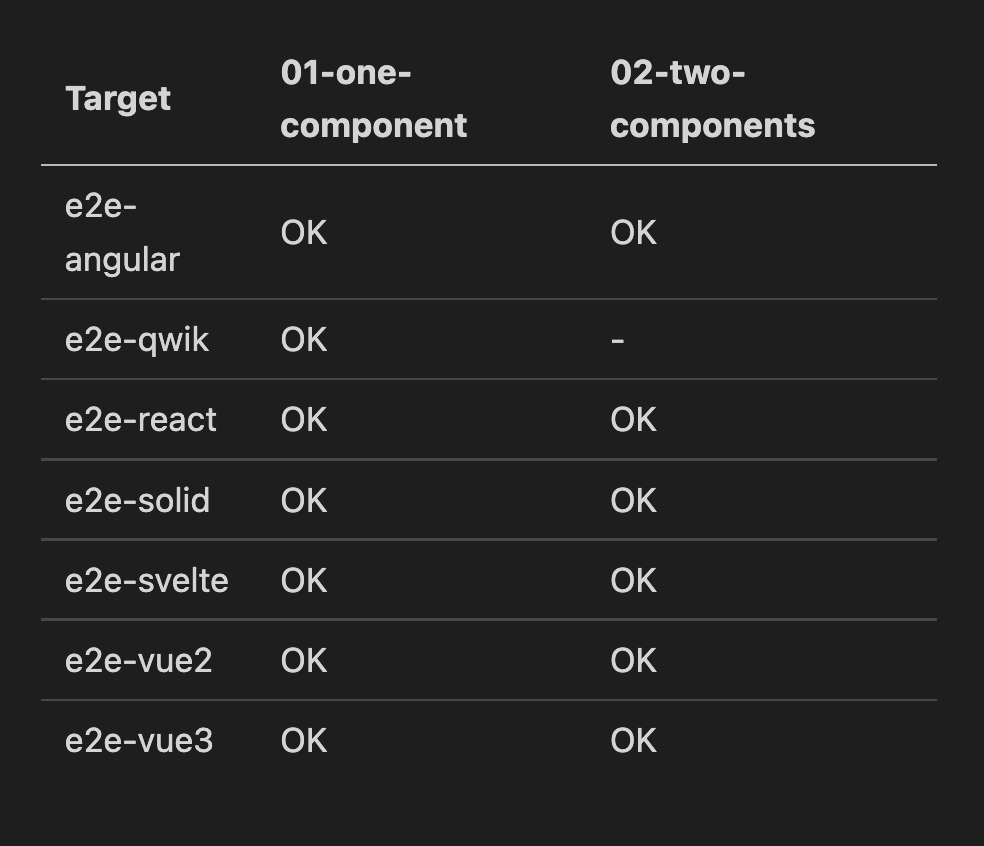Viewport: 984px width, 846px height.
Task: Click e2e-svelte's 02-two-components OK cell
Action: pos(634,581)
